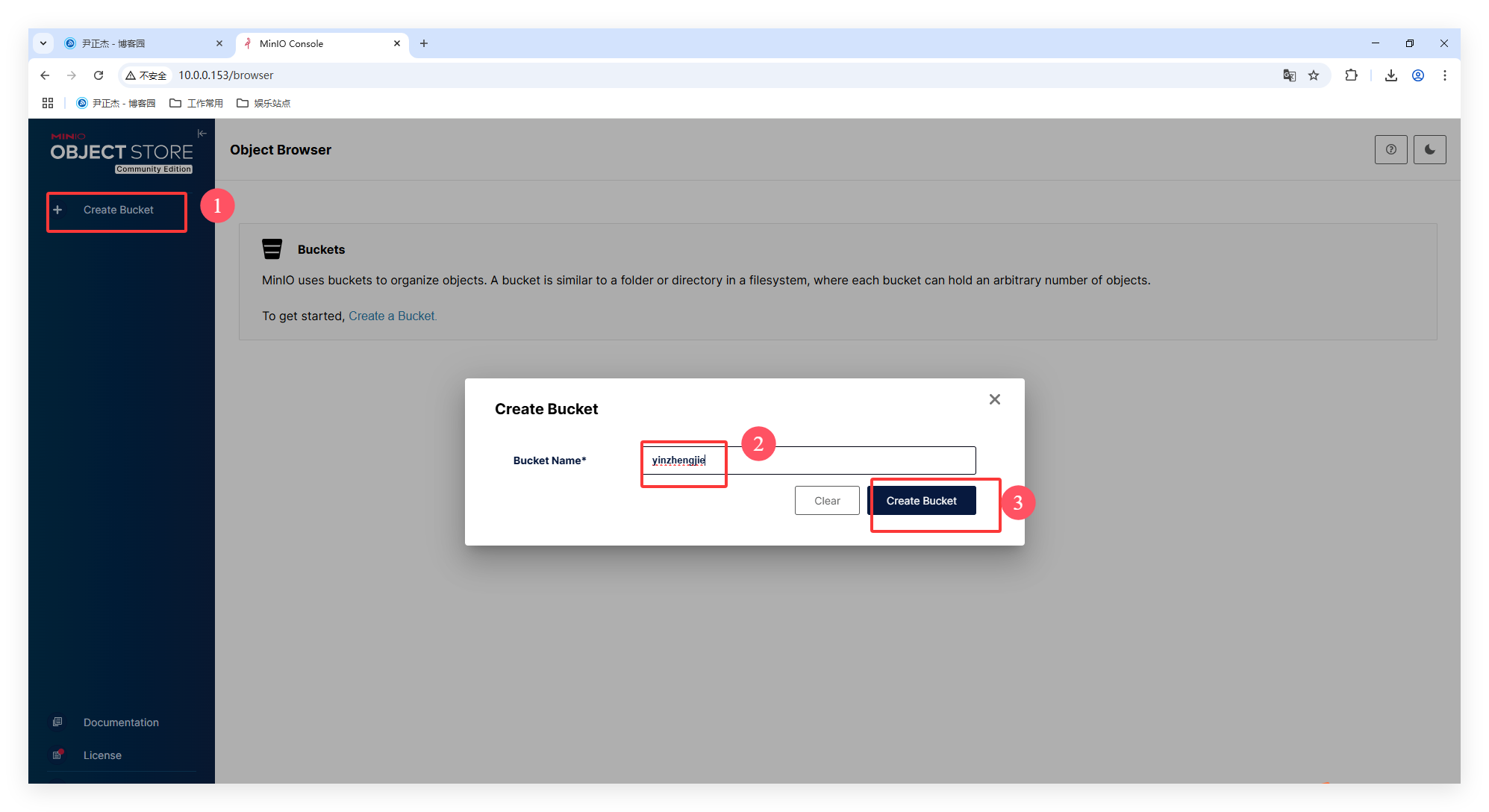Click the Bucket Name input field
Screen dimensions: 1489x812
pos(808,460)
